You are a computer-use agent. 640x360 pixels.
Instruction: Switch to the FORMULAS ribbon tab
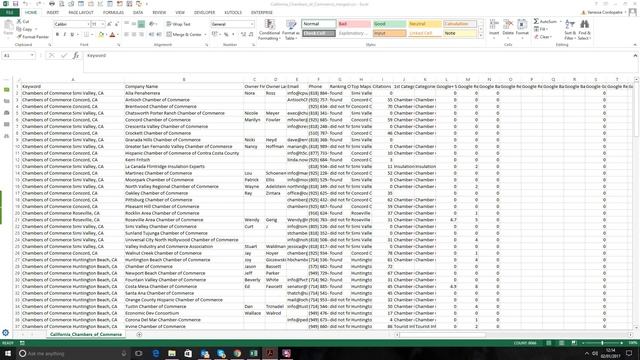tap(113, 13)
